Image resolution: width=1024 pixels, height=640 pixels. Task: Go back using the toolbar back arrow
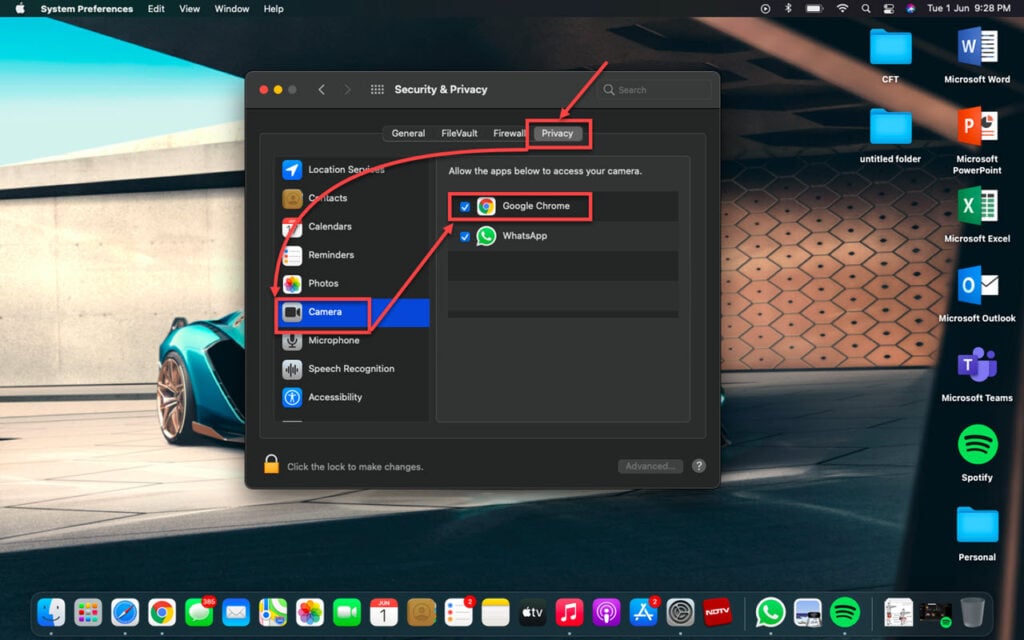coord(321,89)
